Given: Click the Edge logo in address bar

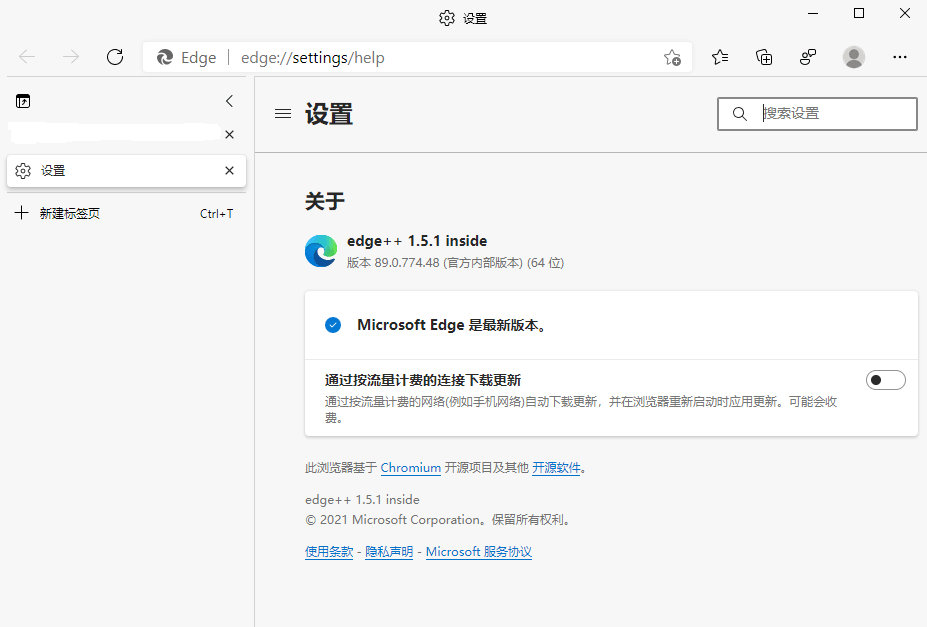Looking at the screenshot, I should [164, 57].
